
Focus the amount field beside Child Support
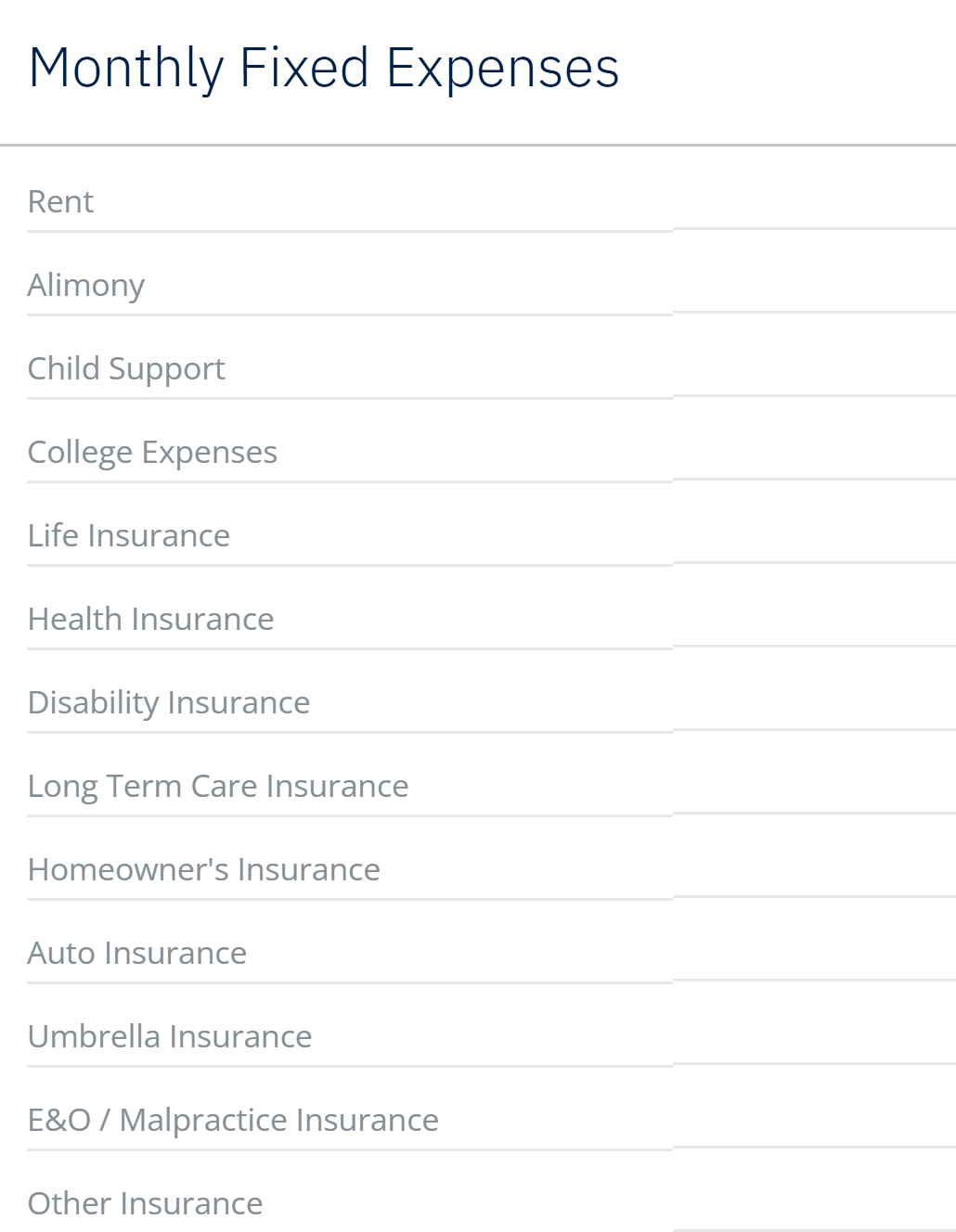pos(813,367)
